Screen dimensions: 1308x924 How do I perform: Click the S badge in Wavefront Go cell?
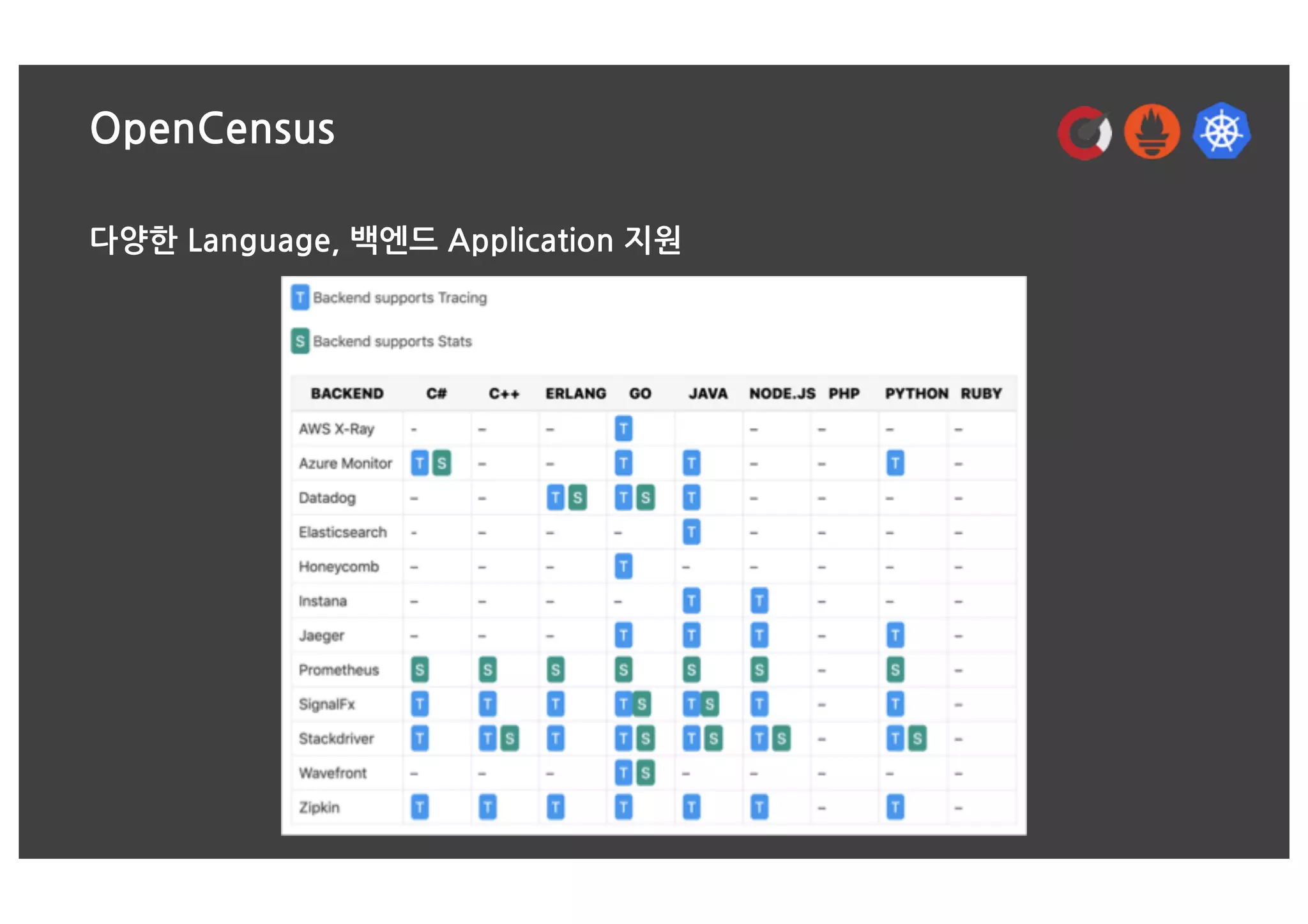pos(645,773)
